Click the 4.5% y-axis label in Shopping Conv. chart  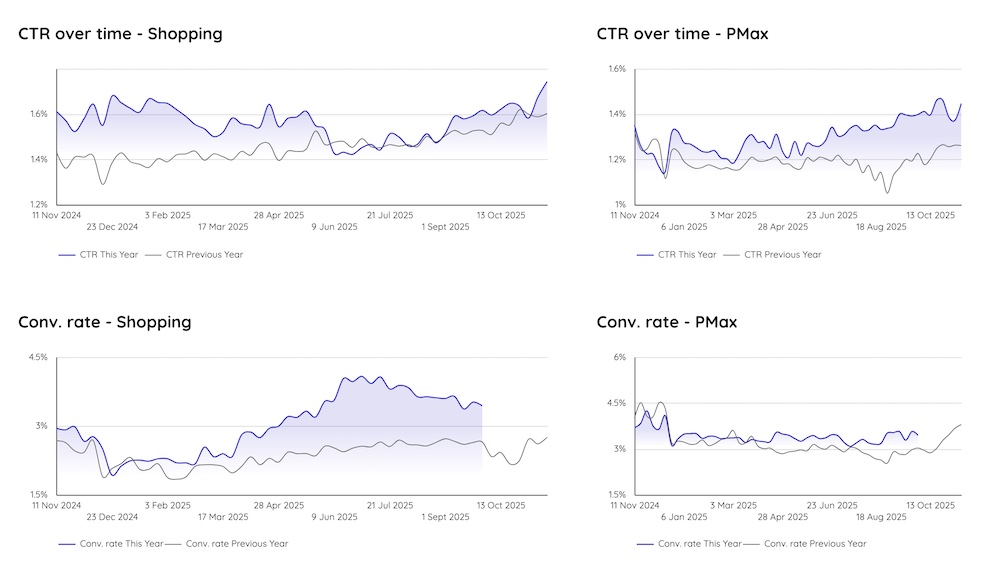(36, 357)
